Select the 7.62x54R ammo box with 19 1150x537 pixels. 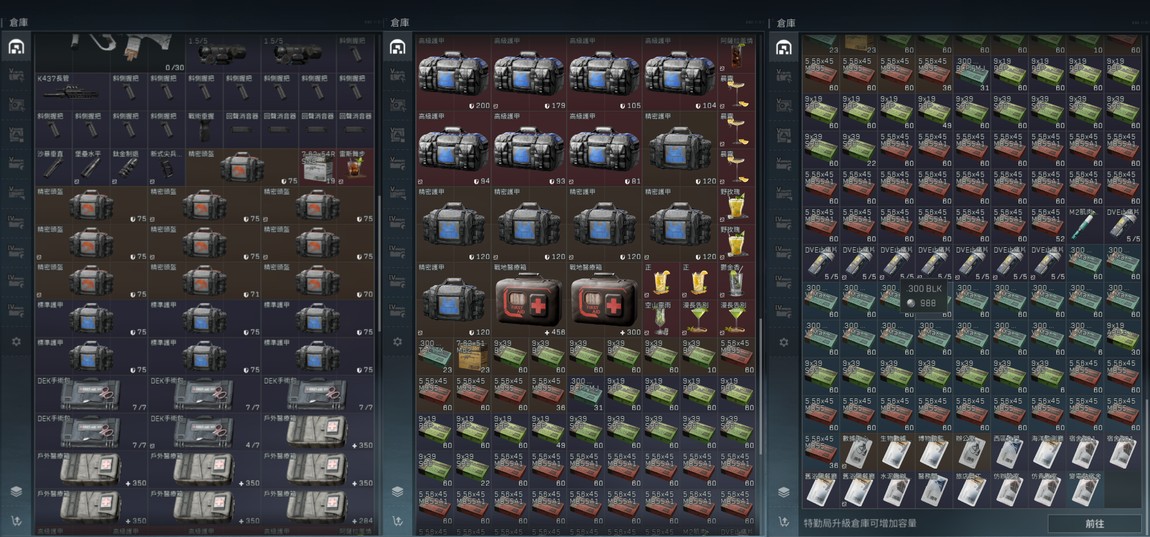click(318, 167)
